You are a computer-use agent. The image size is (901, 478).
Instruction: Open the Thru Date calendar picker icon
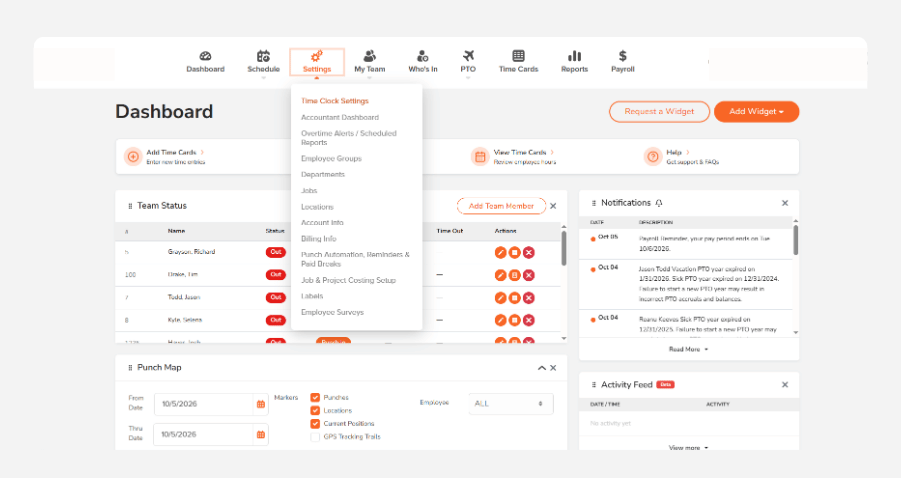pos(261,434)
